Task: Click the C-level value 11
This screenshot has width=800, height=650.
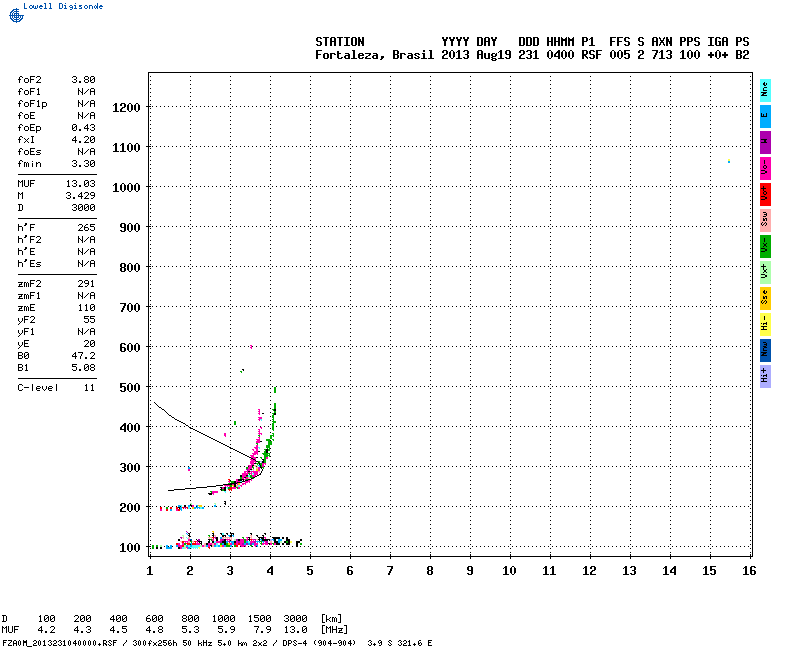Action: click(x=89, y=388)
